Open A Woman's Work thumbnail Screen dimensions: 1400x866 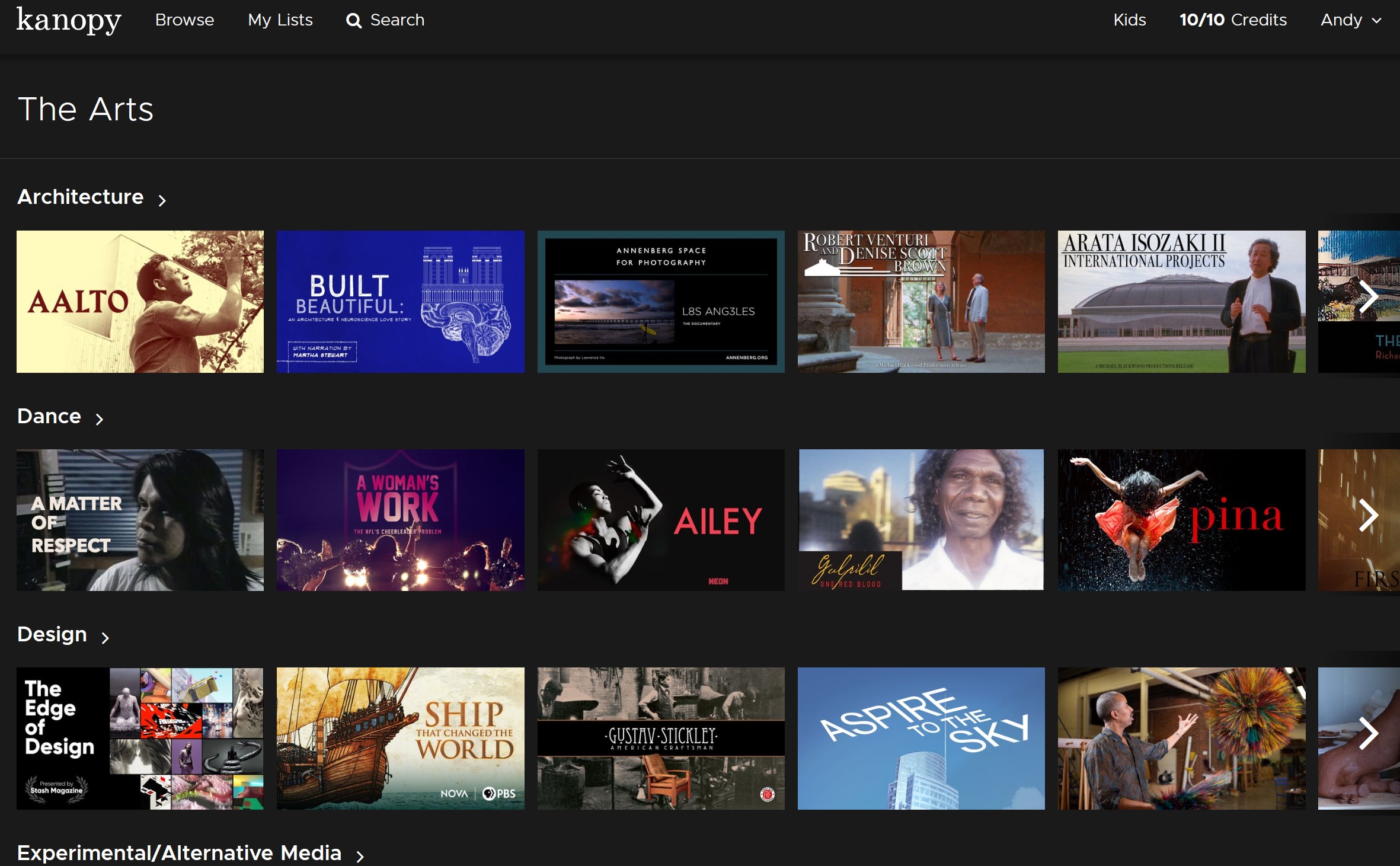tap(401, 520)
